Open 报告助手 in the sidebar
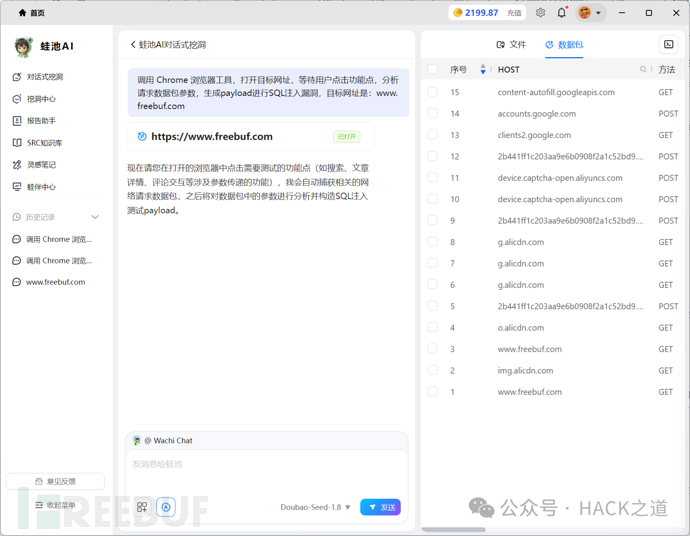 34,121
